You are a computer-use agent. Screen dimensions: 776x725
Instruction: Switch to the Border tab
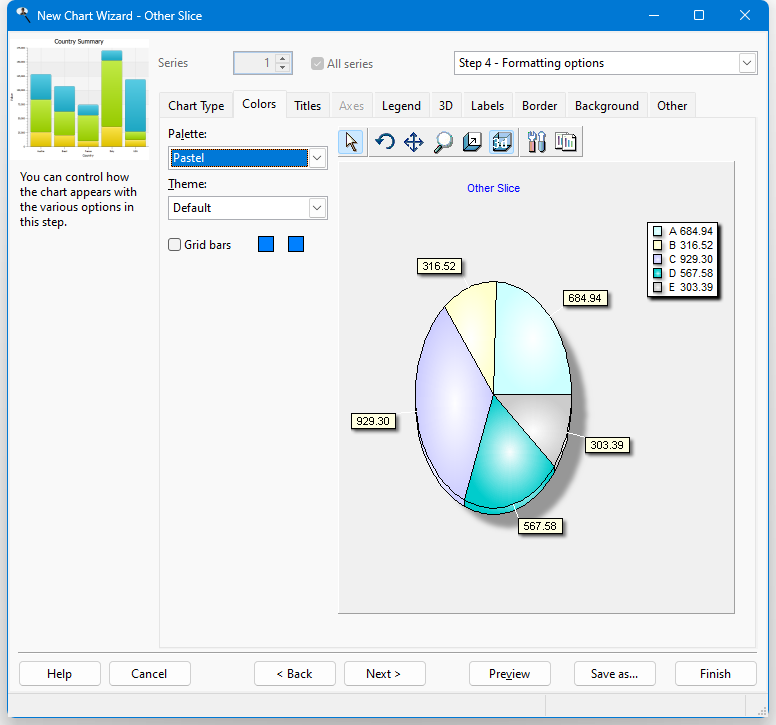[x=539, y=106]
